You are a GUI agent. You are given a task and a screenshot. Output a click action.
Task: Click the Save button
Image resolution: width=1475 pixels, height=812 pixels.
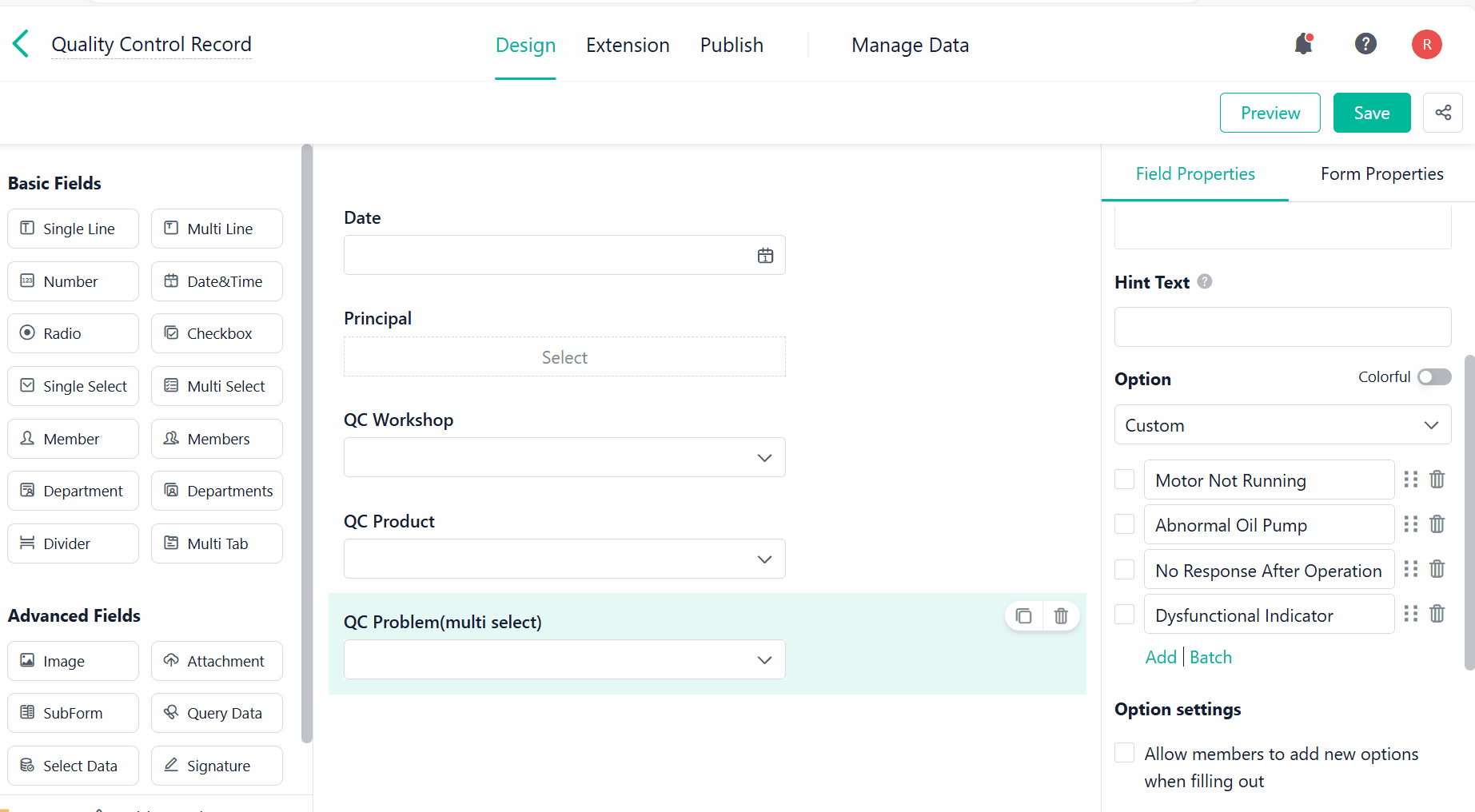(1371, 113)
